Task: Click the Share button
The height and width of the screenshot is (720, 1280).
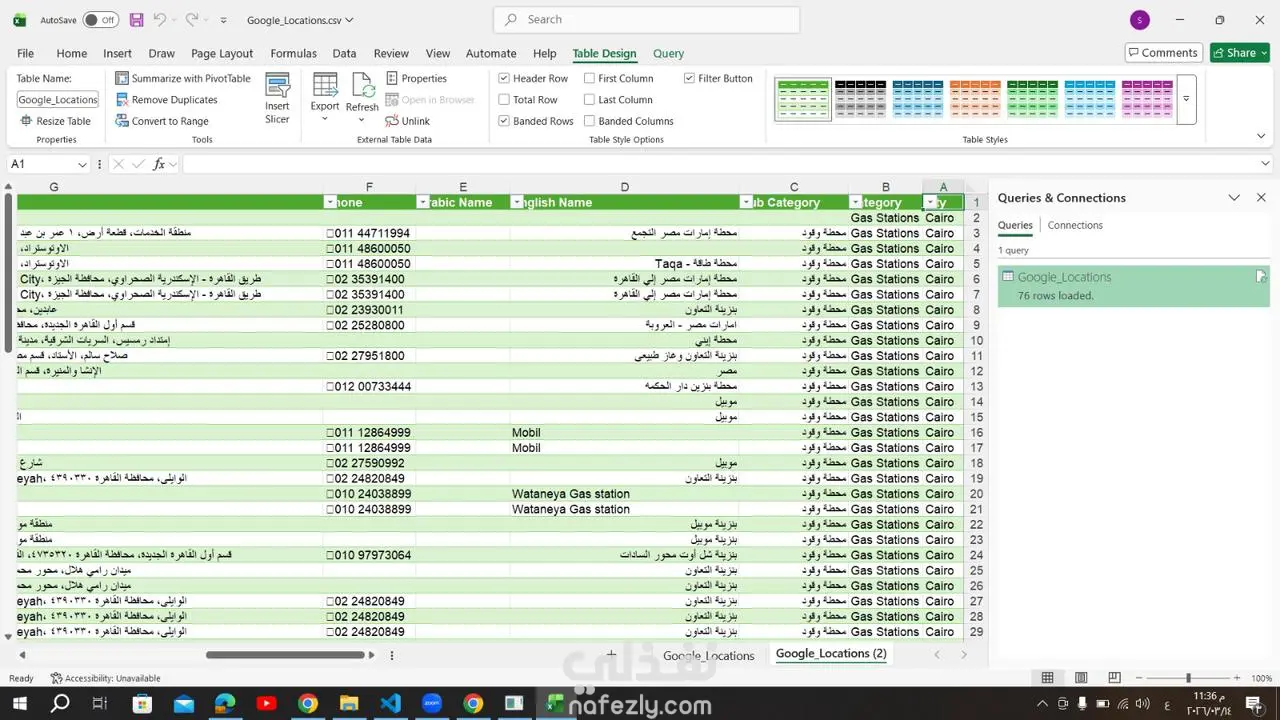Action: coord(1240,53)
